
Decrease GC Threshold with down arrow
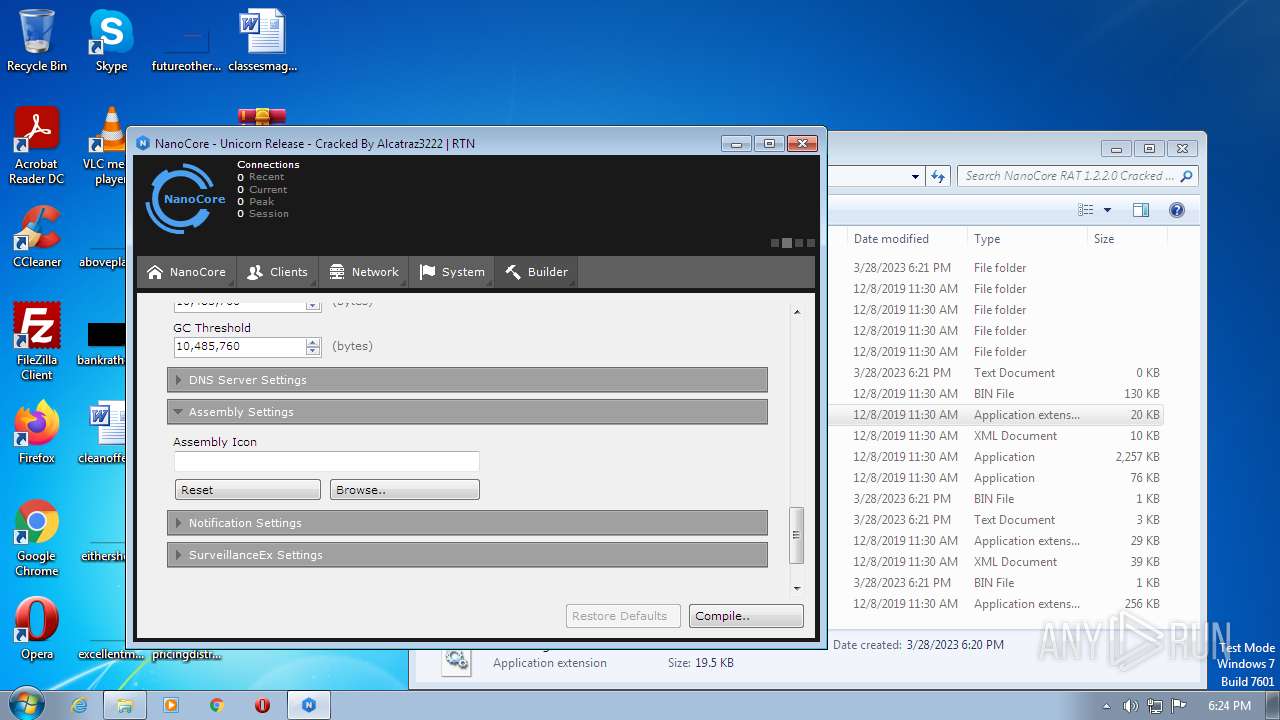[313, 351]
